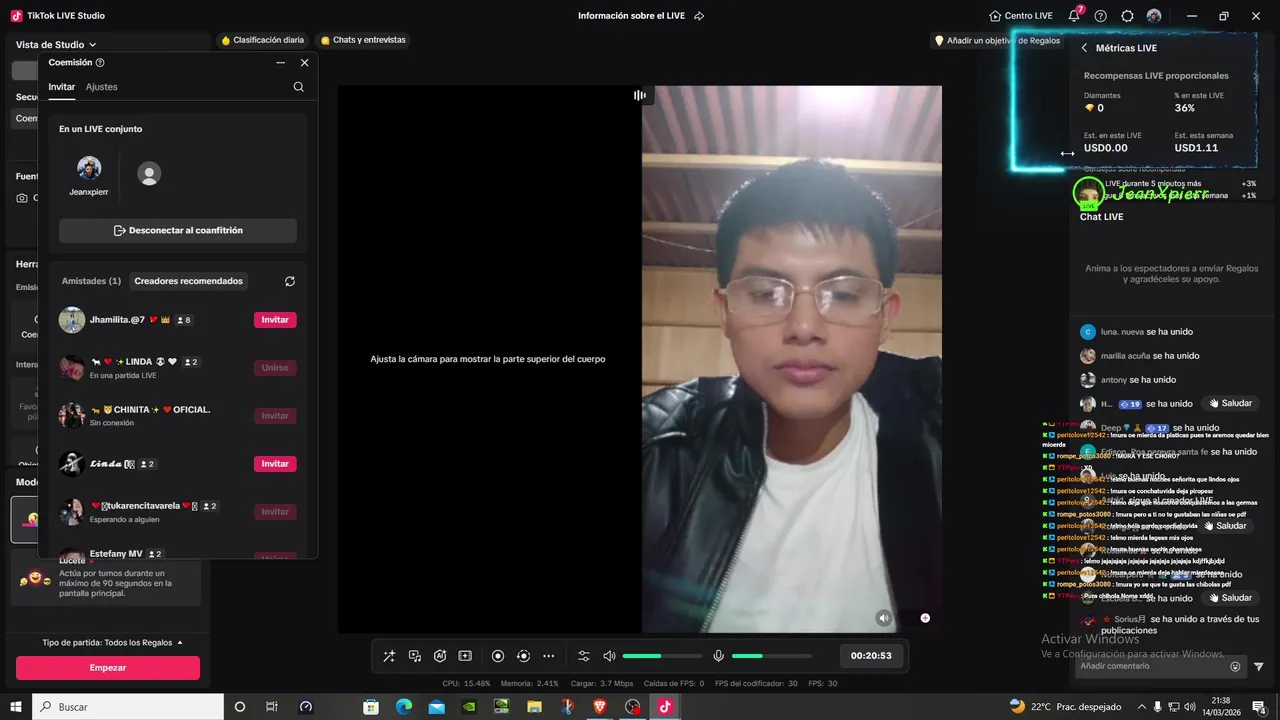Open the three-dots more options
This screenshot has width=1280, height=720.
click(x=548, y=656)
